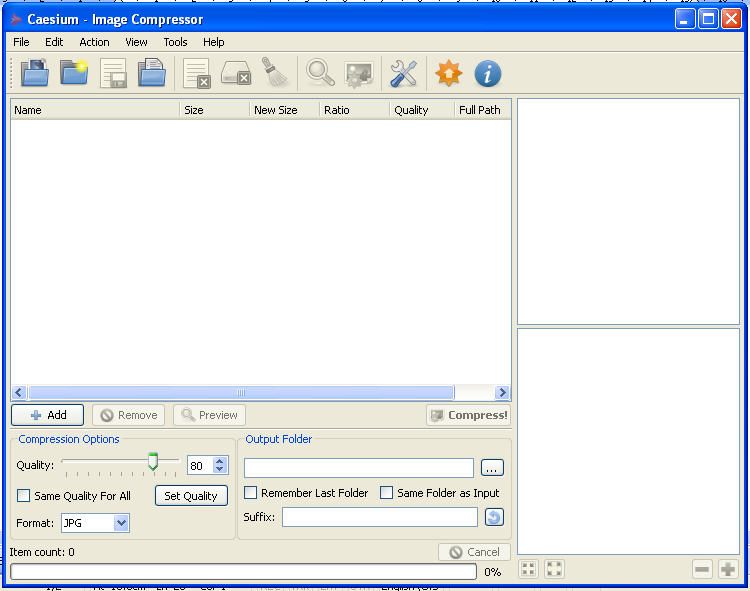Click the Preview button

pyautogui.click(x=210, y=415)
